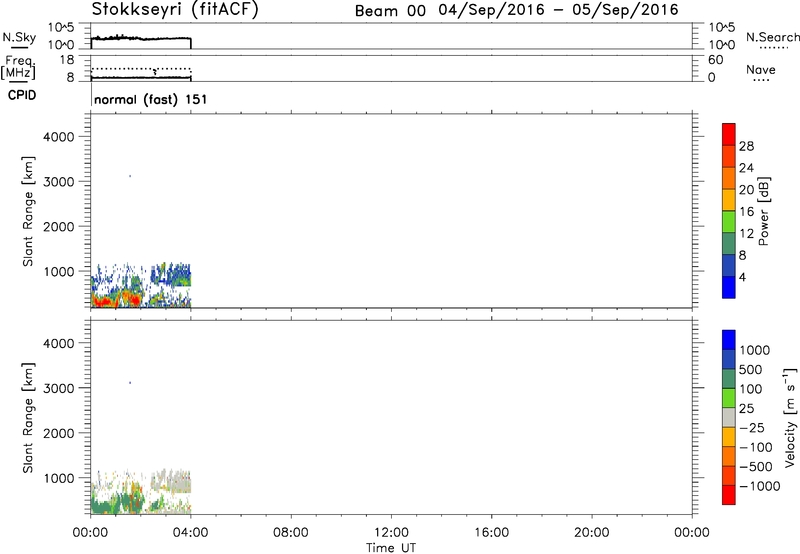Select the 'normal (fast) 151' CPID text
The width and height of the screenshot is (800, 554).
pos(151,99)
